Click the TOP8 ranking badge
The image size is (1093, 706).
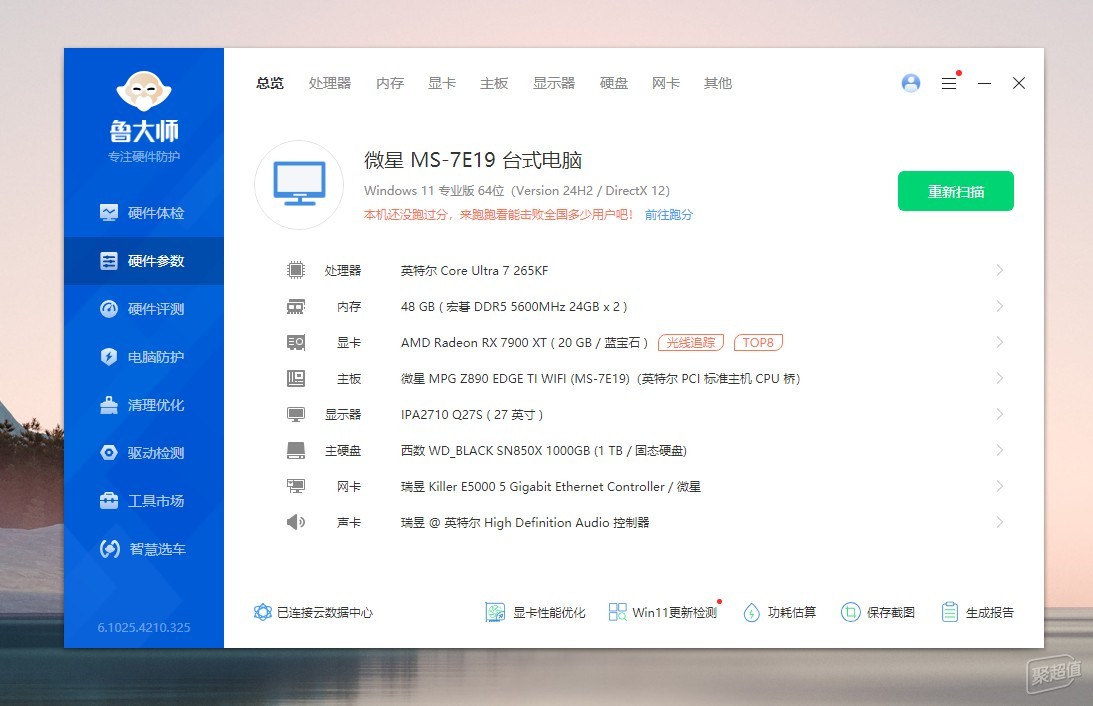click(758, 342)
